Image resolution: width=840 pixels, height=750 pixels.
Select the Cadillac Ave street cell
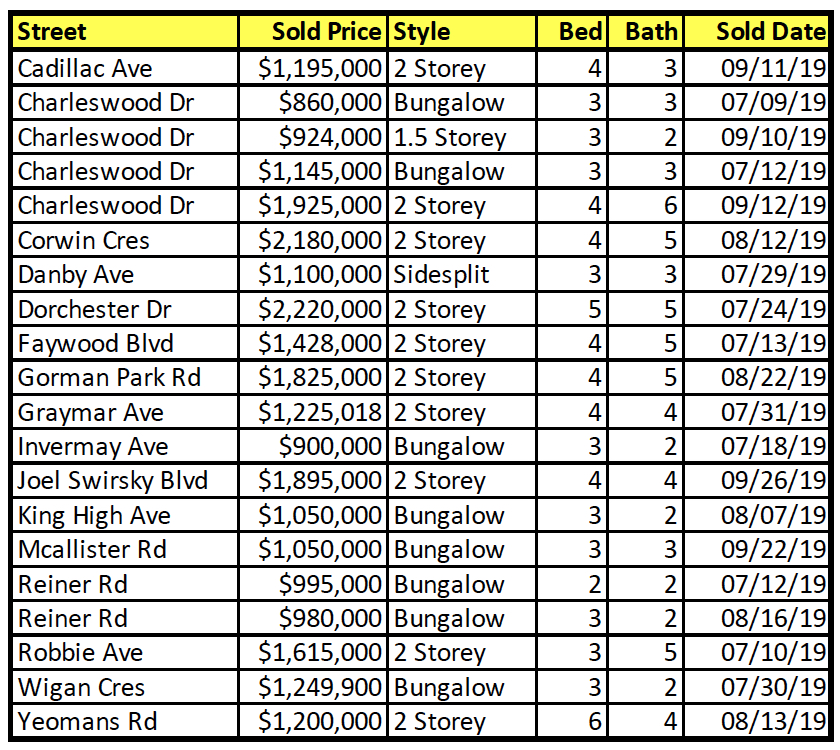click(x=125, y=68)
